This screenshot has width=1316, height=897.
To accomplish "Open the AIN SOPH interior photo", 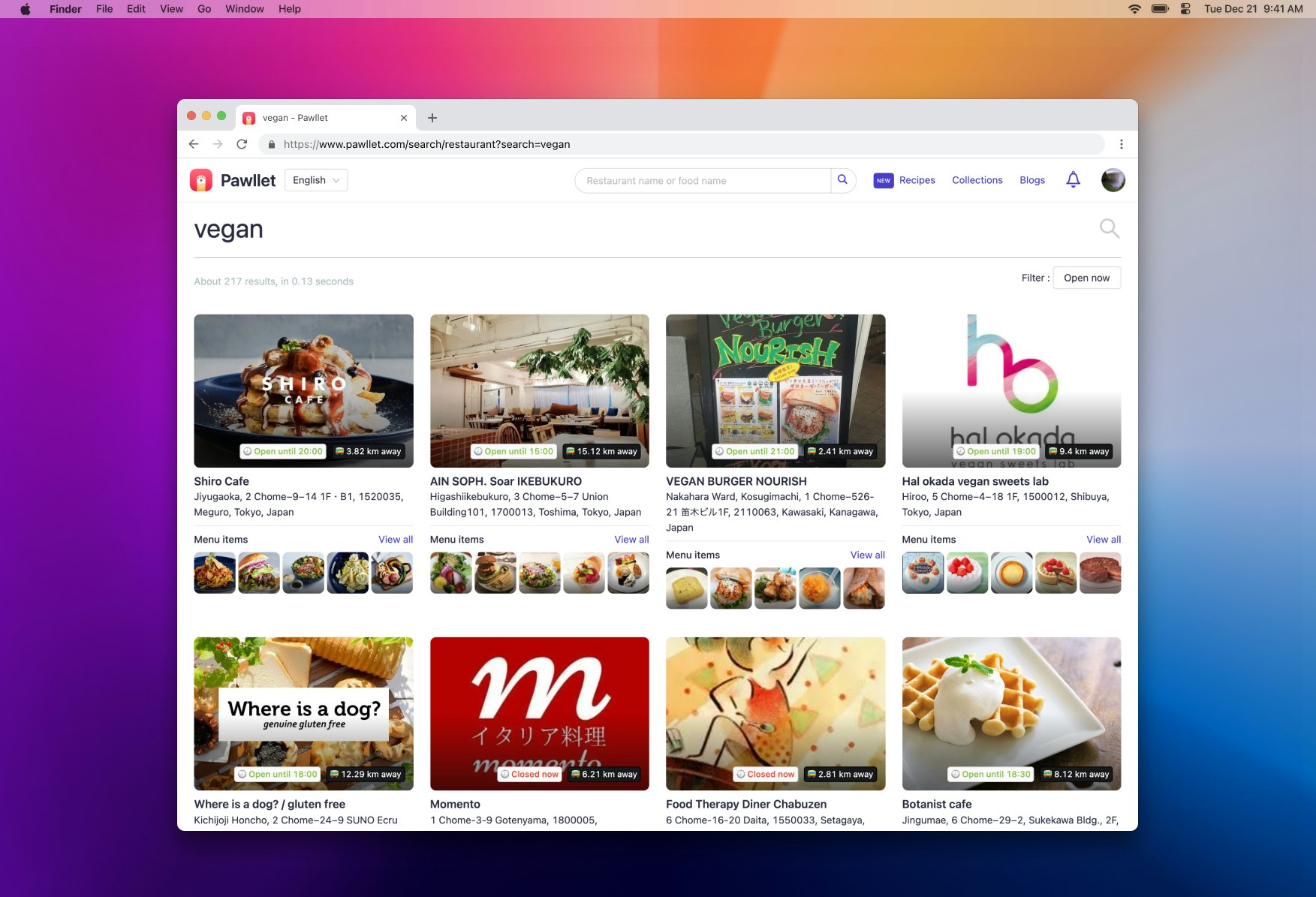I will 540,390.
